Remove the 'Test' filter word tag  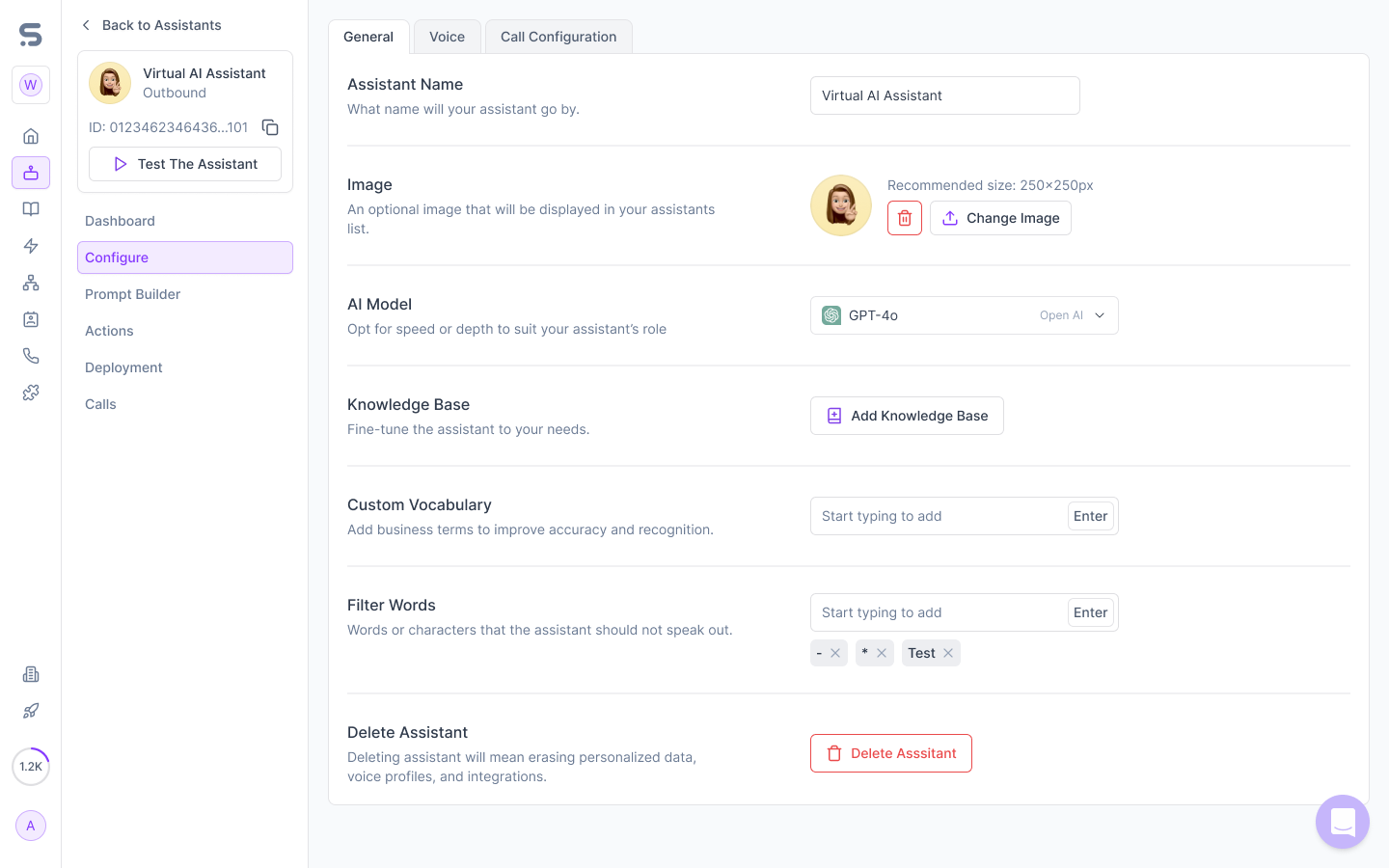tap(948, 653)
